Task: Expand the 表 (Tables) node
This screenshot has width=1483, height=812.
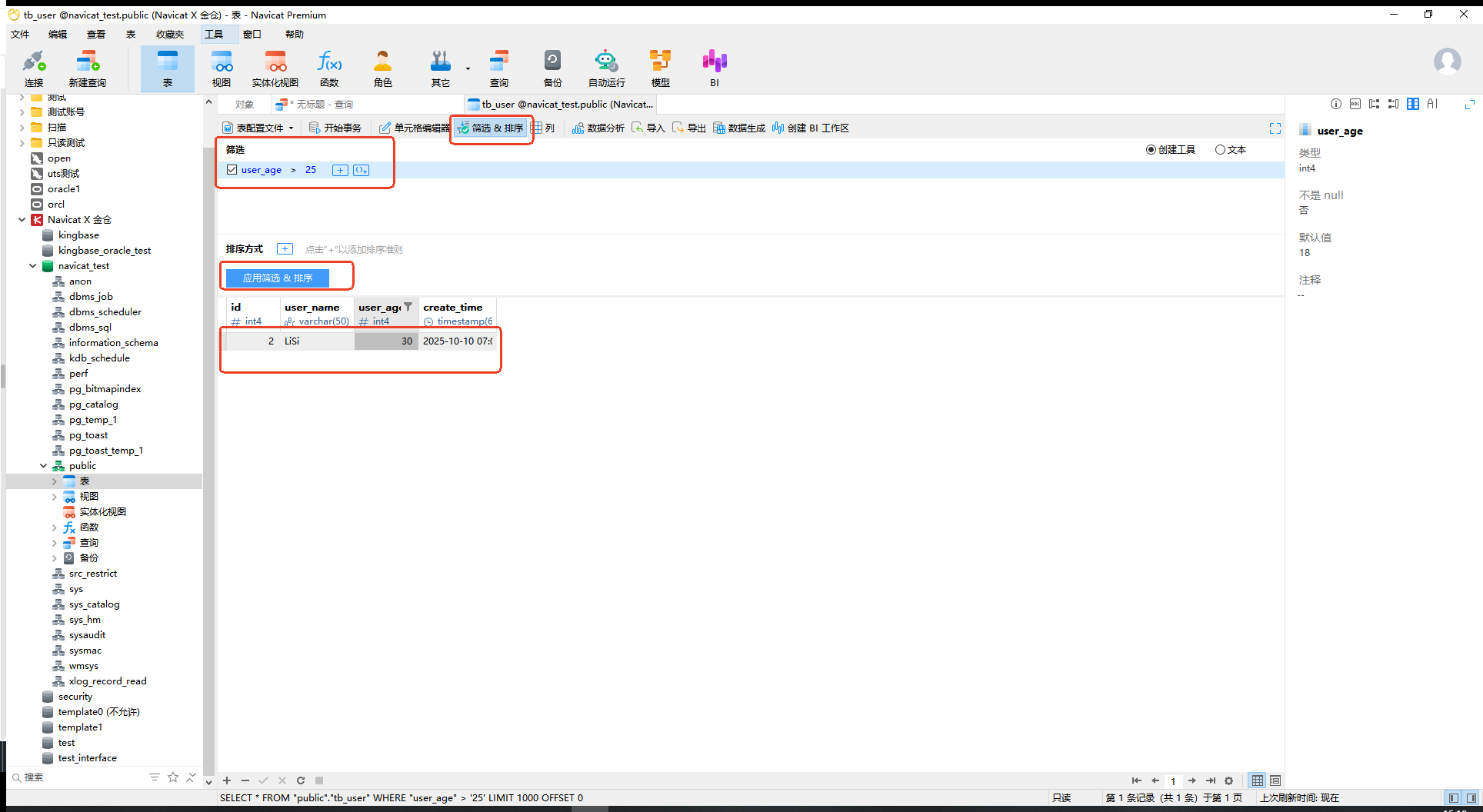Action: point(54,481)
